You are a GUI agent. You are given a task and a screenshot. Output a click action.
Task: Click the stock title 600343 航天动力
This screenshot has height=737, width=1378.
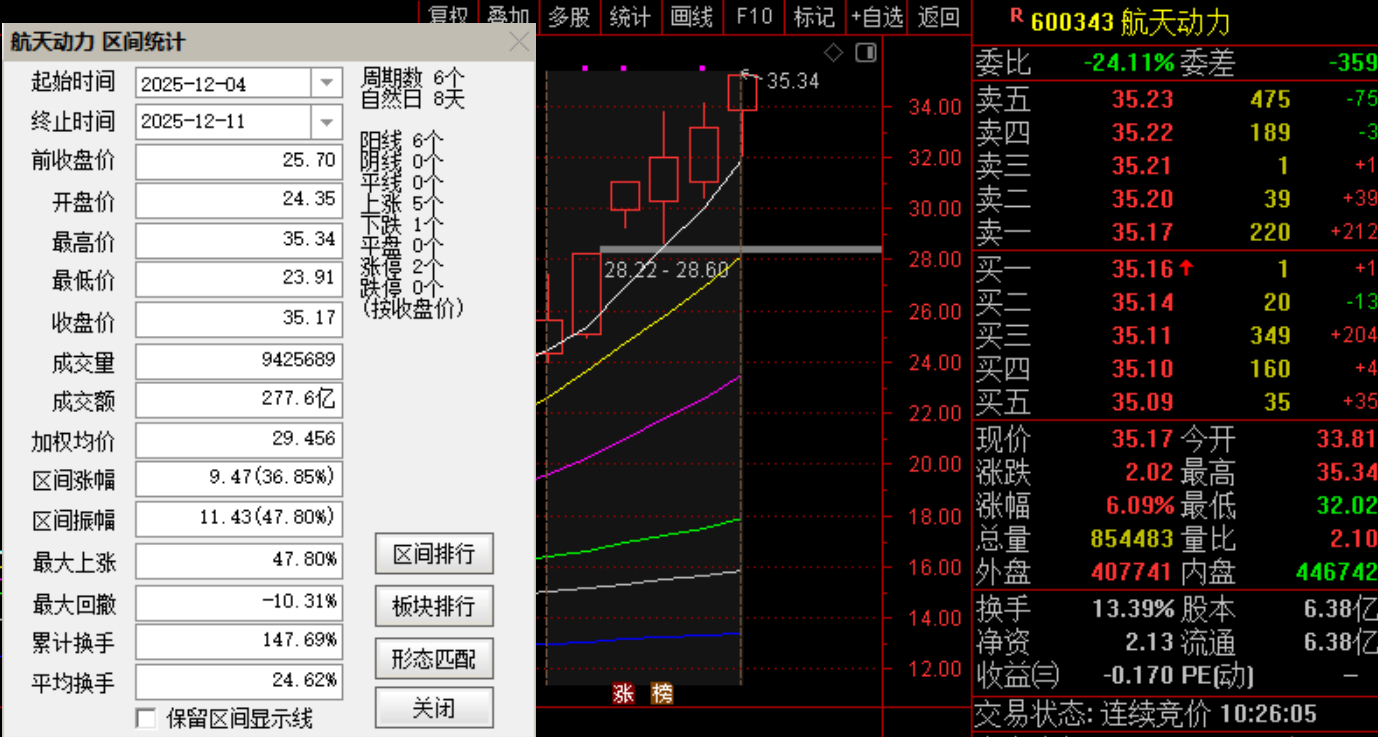tap(1131, 22)
